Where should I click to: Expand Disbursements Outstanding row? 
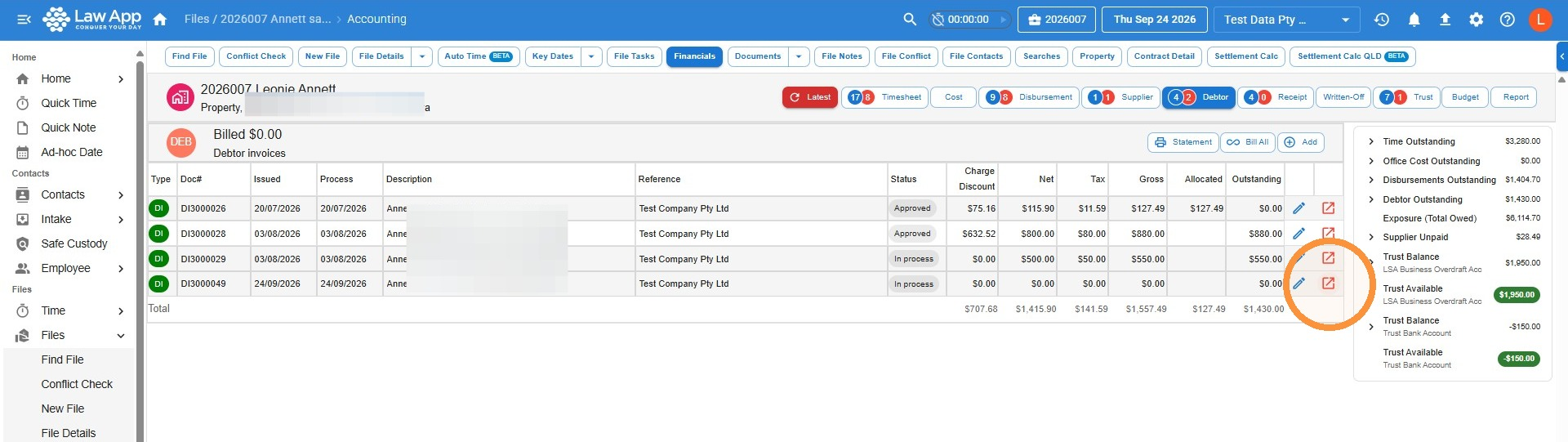click(1371, 180)
